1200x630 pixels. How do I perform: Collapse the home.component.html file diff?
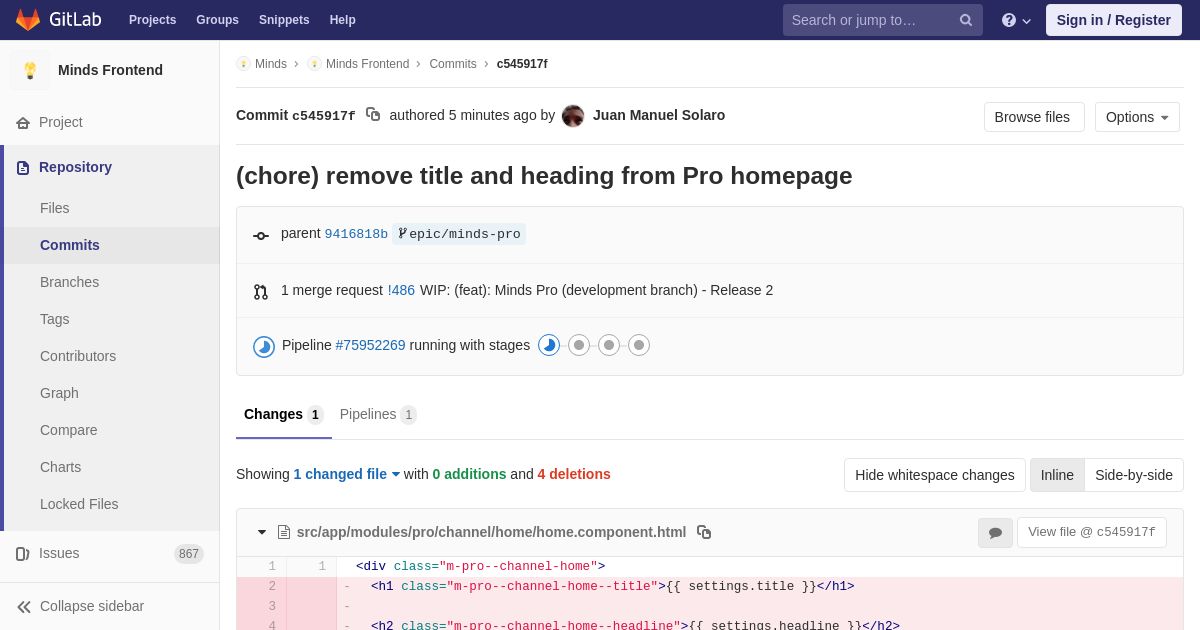pyautogui.click(x=262, y=532)
